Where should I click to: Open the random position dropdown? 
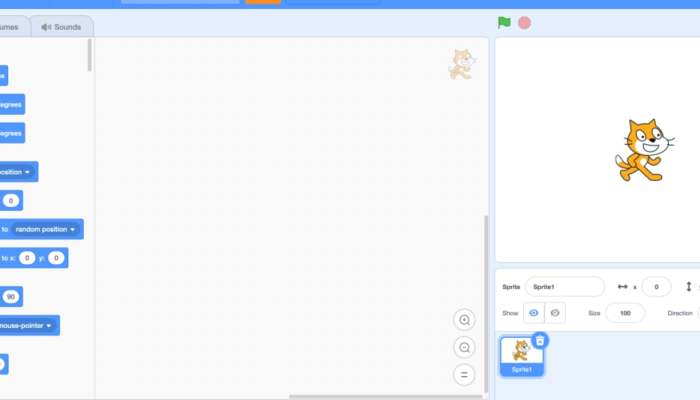[x=45, y=229]
